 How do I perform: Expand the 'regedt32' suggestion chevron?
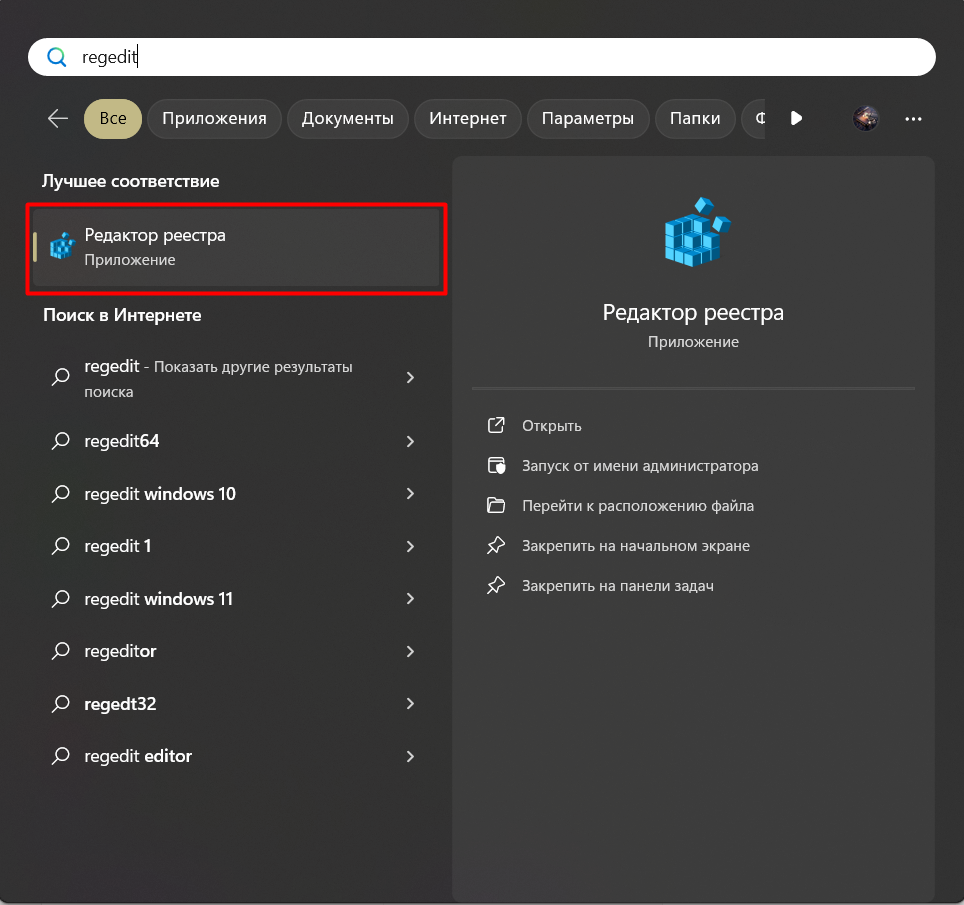pos(410,704)
